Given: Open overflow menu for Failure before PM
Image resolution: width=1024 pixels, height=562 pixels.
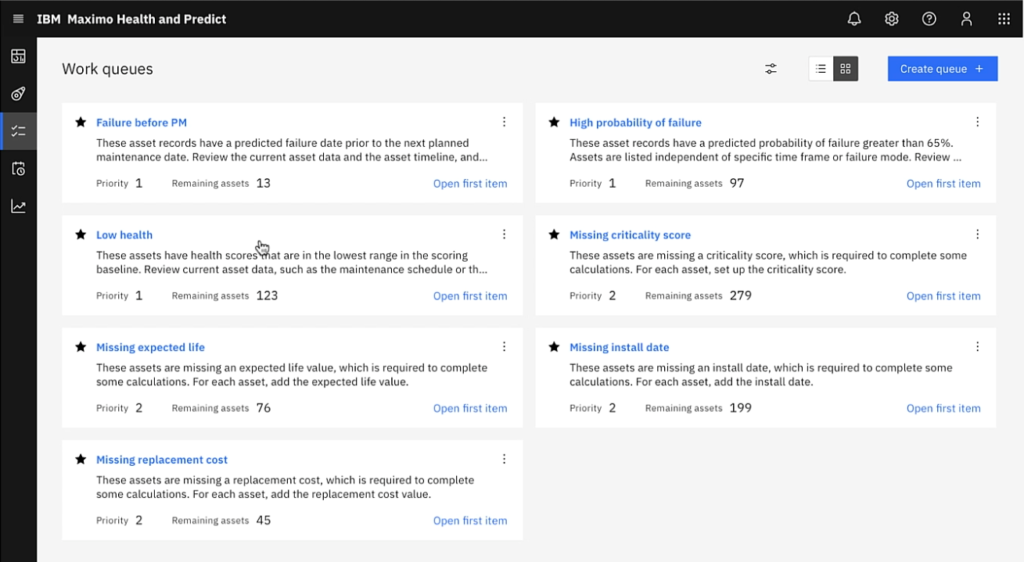Looking at the screenshot, I should coord(504,122).
